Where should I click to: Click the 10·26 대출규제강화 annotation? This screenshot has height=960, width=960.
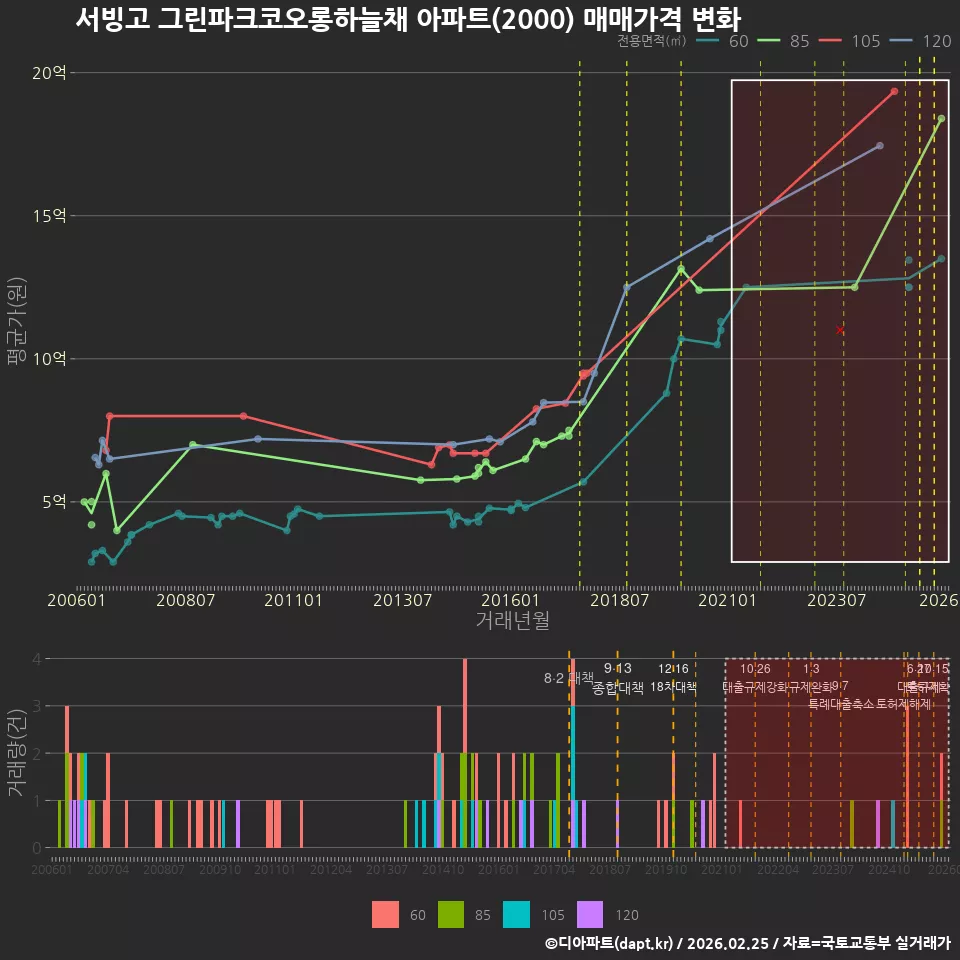coord(756,678)
